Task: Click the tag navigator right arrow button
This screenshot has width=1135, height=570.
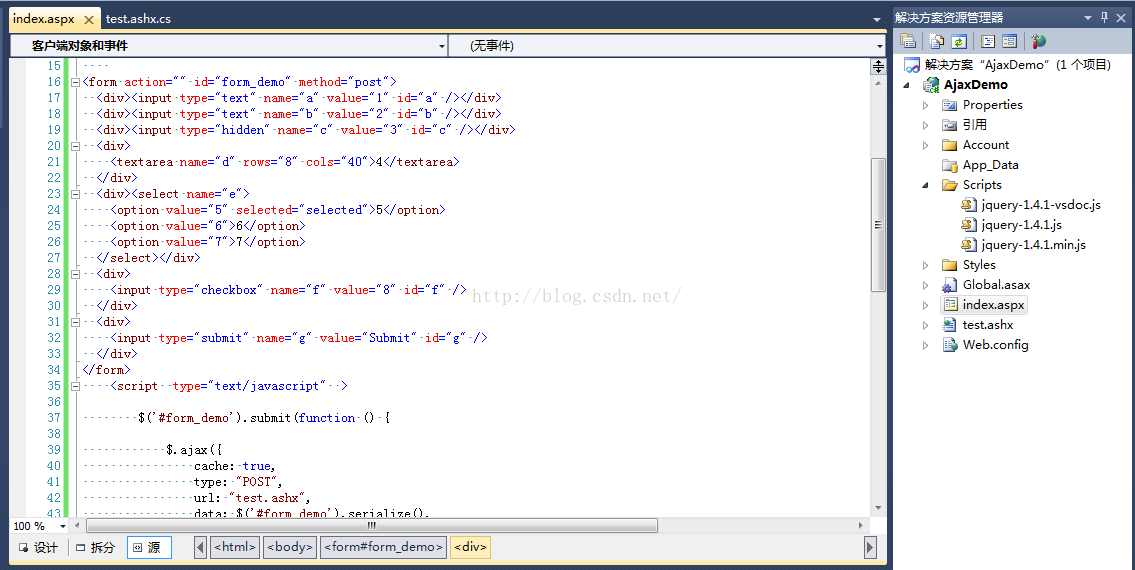Action: click(x=871, y=548)
